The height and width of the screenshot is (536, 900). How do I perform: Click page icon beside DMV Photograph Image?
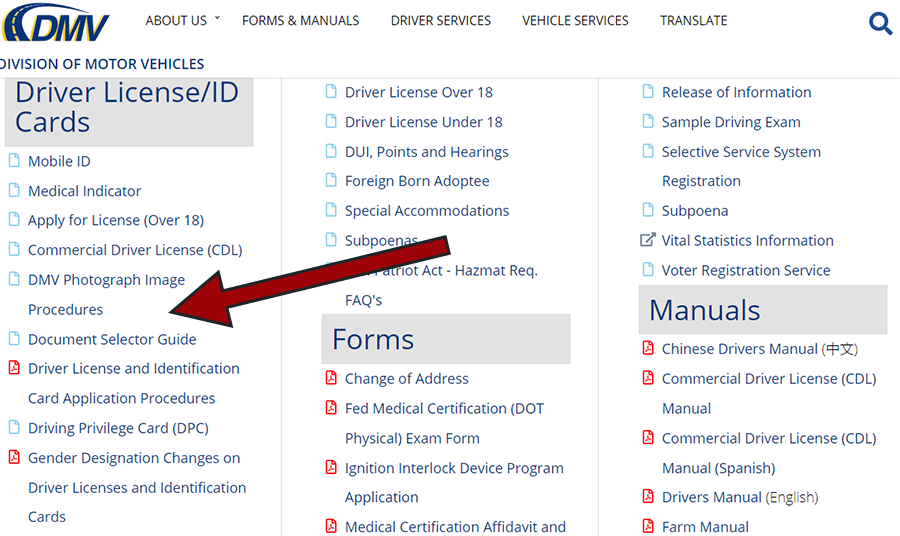coord(14,279)
